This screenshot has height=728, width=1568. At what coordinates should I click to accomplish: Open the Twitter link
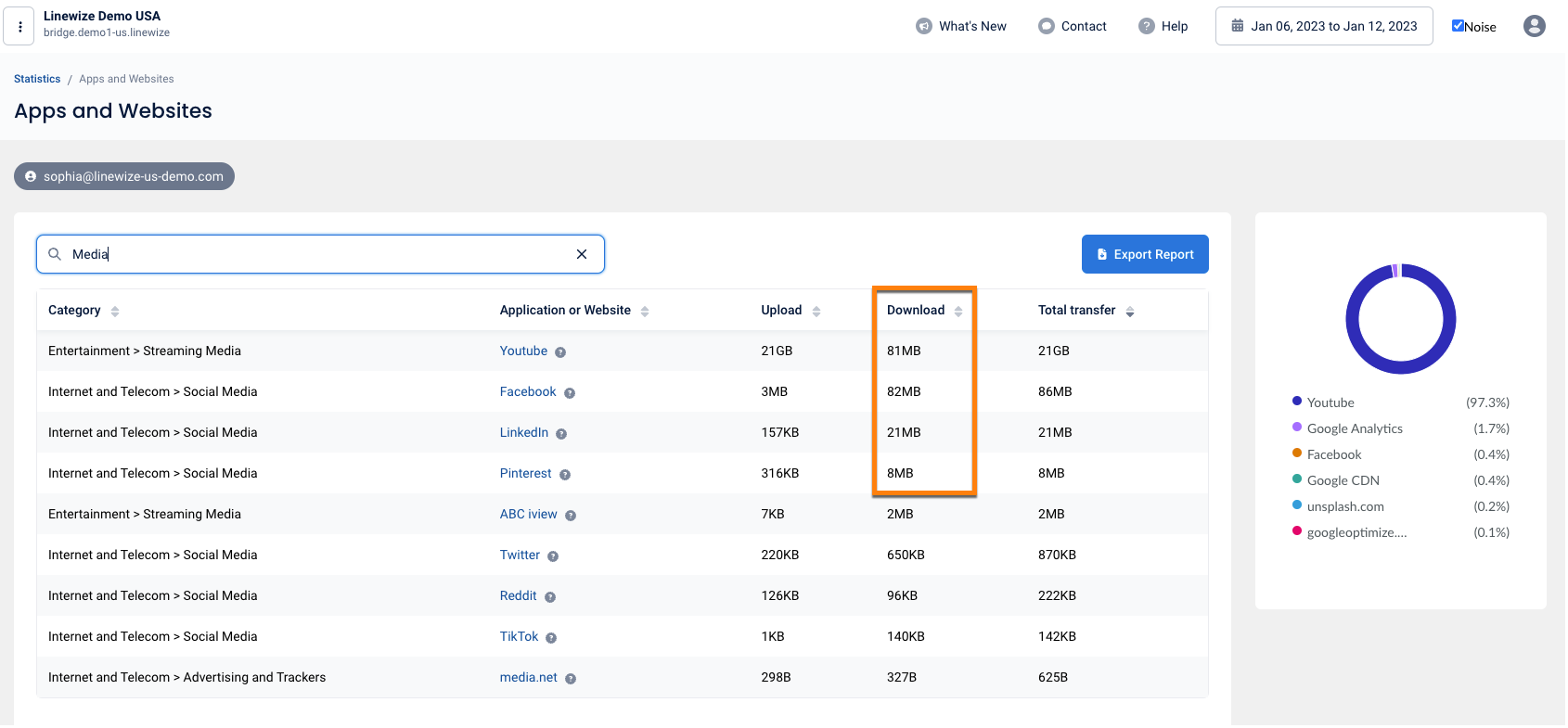point(520,555)
